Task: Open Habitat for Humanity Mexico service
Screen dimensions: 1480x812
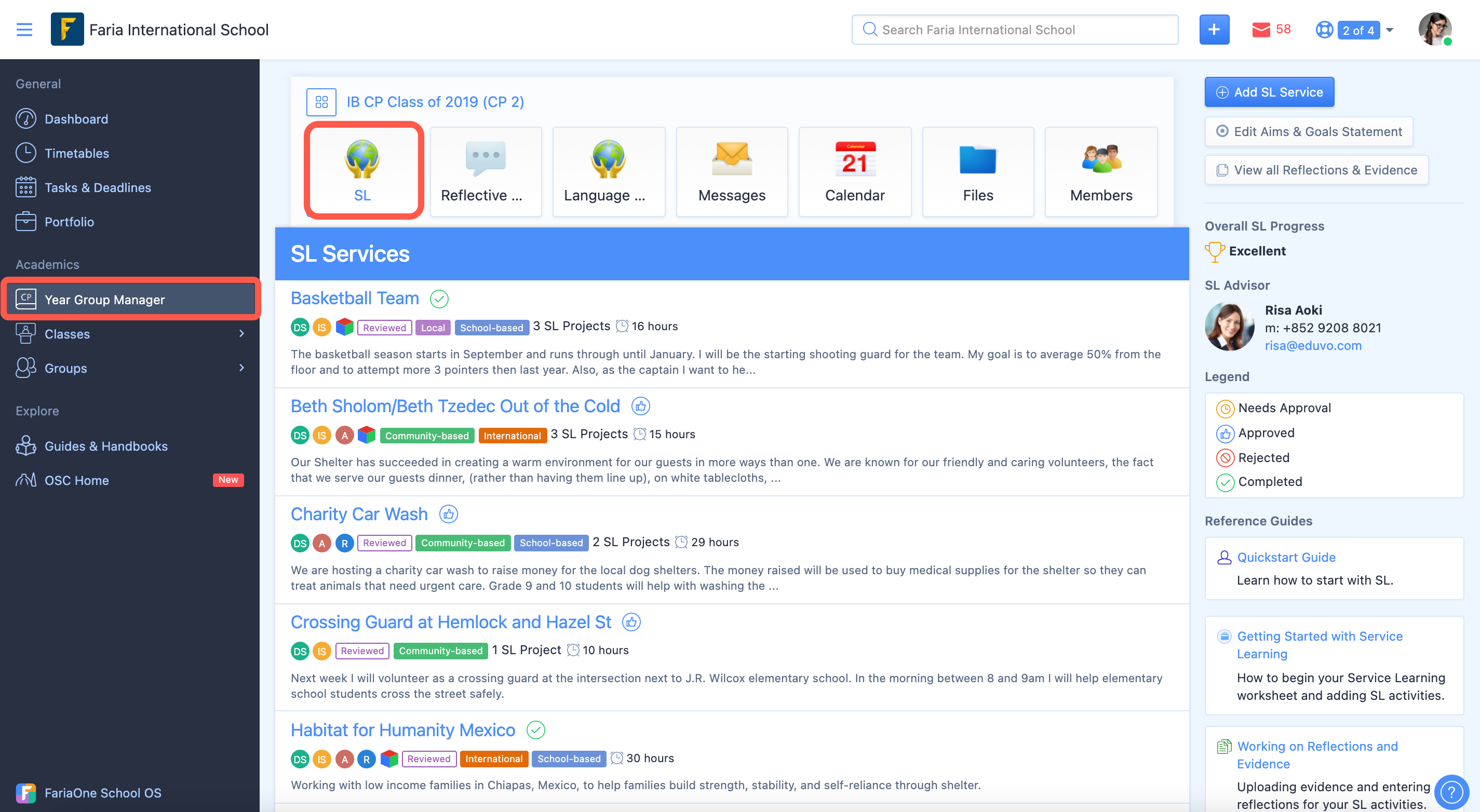Action: pos(403,730)
